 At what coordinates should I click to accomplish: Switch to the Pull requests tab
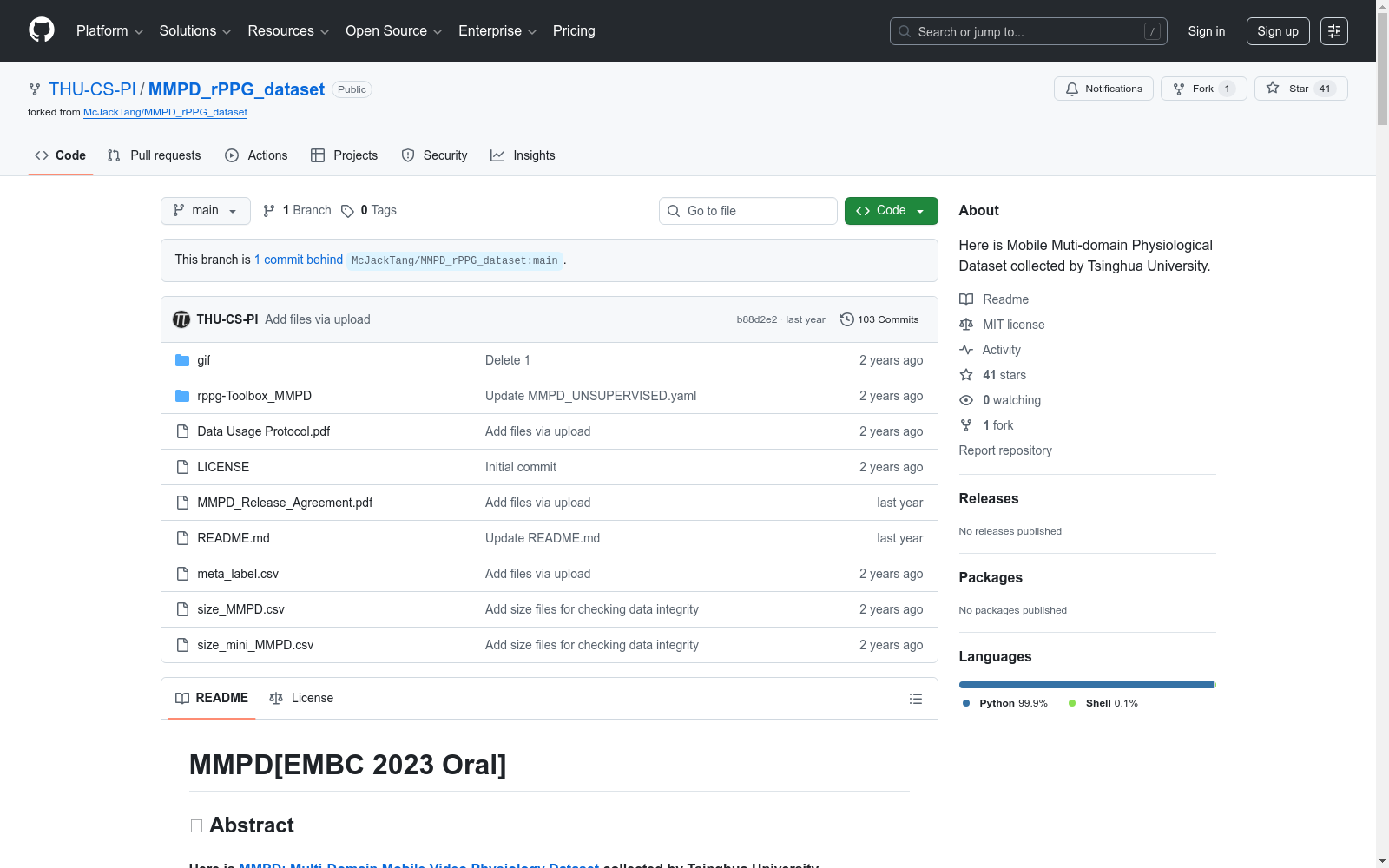155,155
